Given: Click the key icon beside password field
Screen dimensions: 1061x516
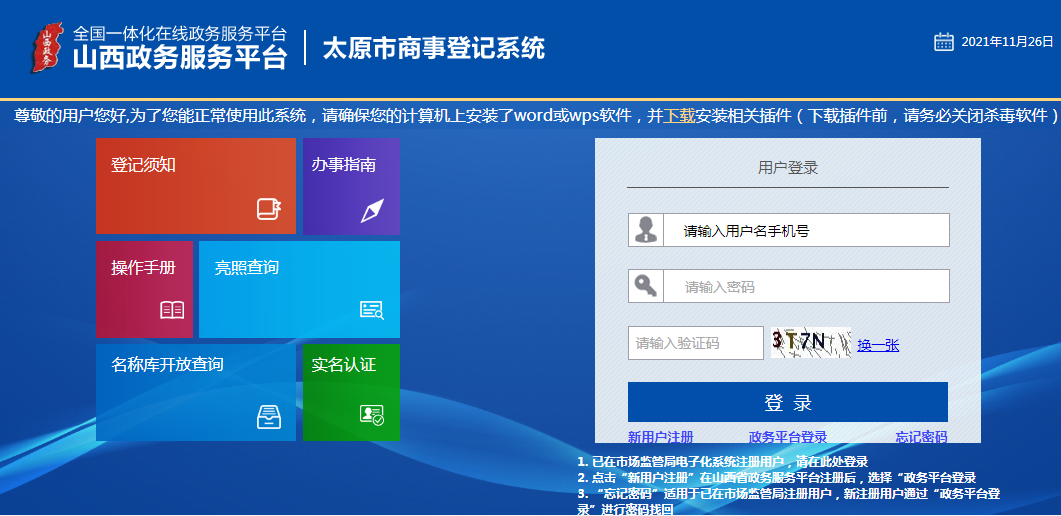Looking at the screenshot, I should coord(645,287).
